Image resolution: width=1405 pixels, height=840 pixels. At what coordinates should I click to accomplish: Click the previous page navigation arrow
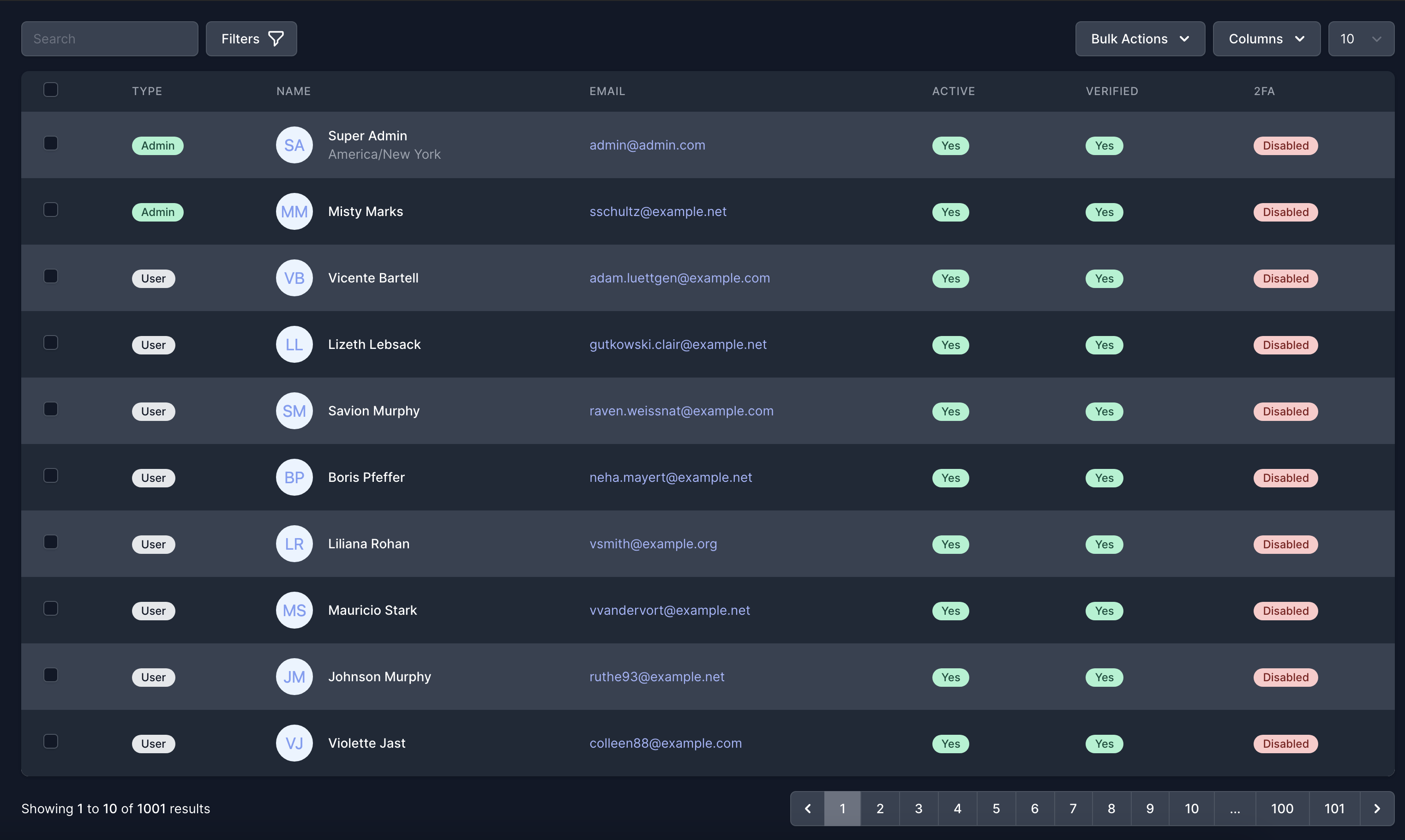pyautogui.click(x=807, y=807)
